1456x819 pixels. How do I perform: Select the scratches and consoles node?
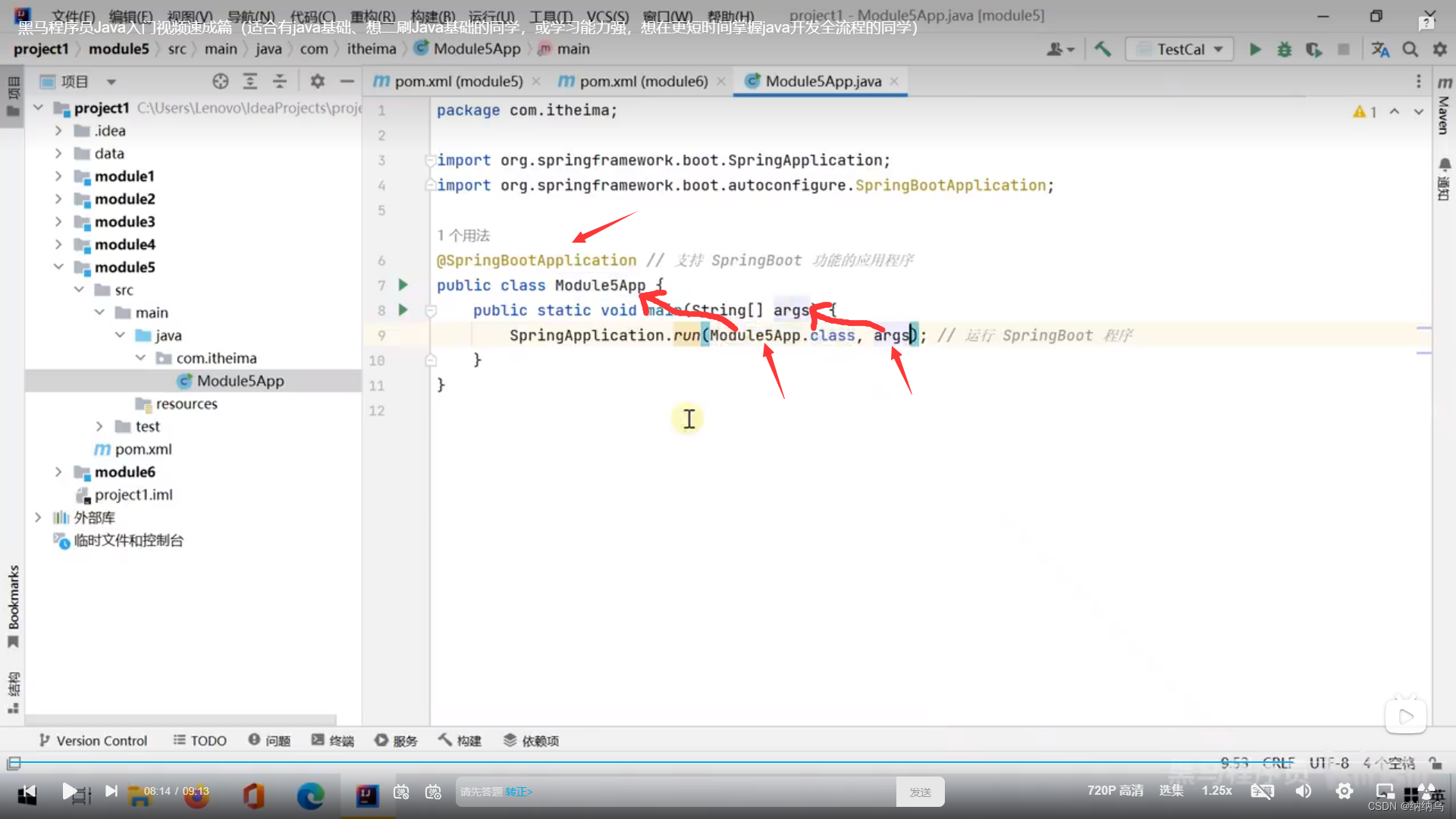(118, 540)
